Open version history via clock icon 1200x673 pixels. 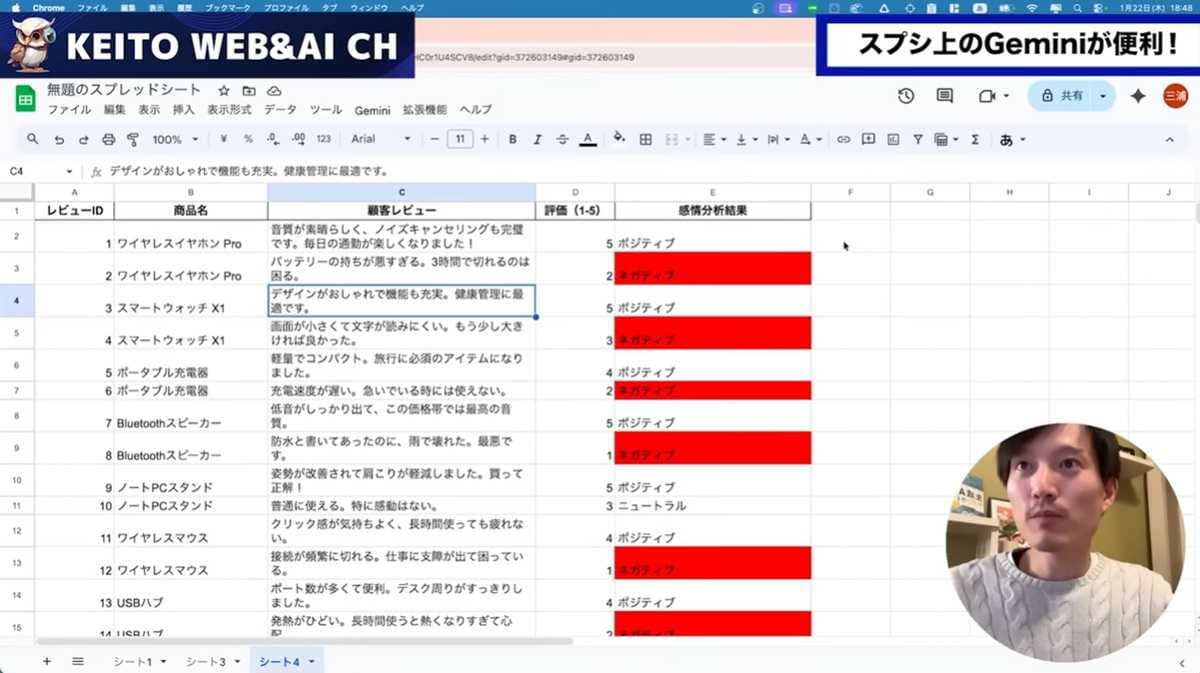[x=906, y=96]
